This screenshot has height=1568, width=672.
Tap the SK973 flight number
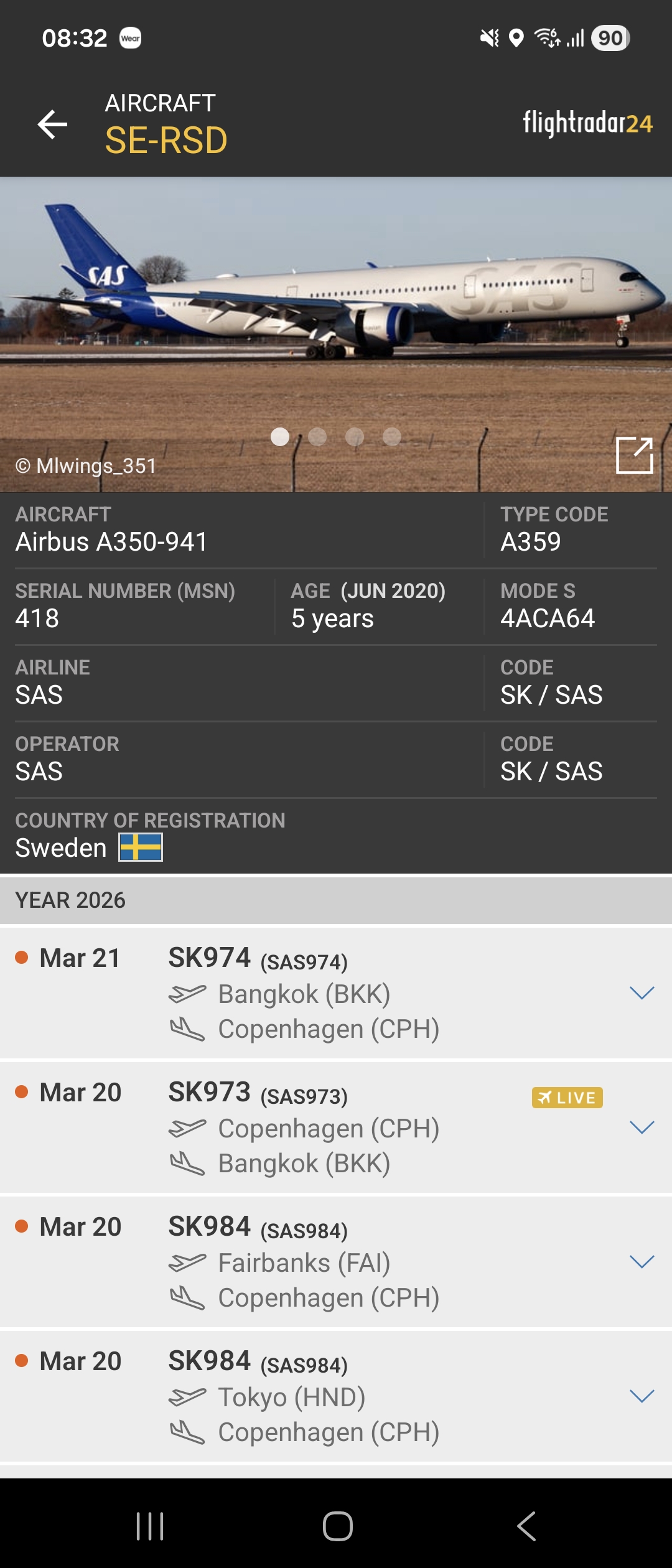click(210, 1092)
